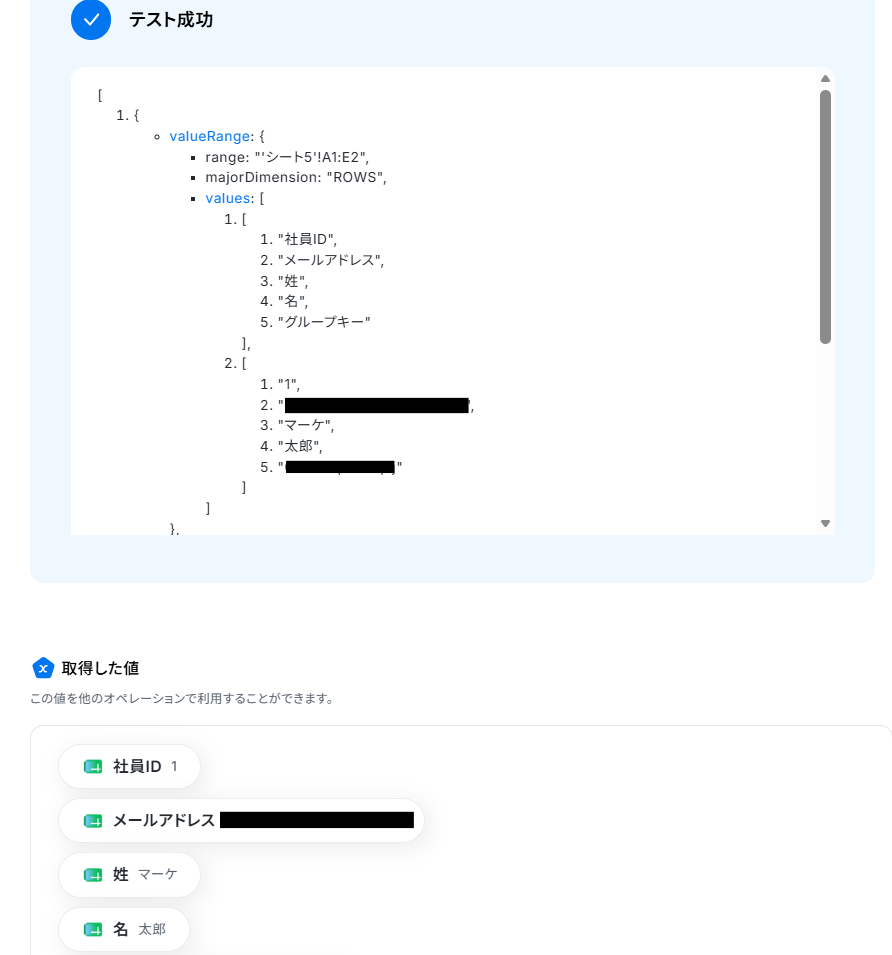Click the blue pentagon icon beside 取得した値
The image size is (892, 955).
pos(43,668)
